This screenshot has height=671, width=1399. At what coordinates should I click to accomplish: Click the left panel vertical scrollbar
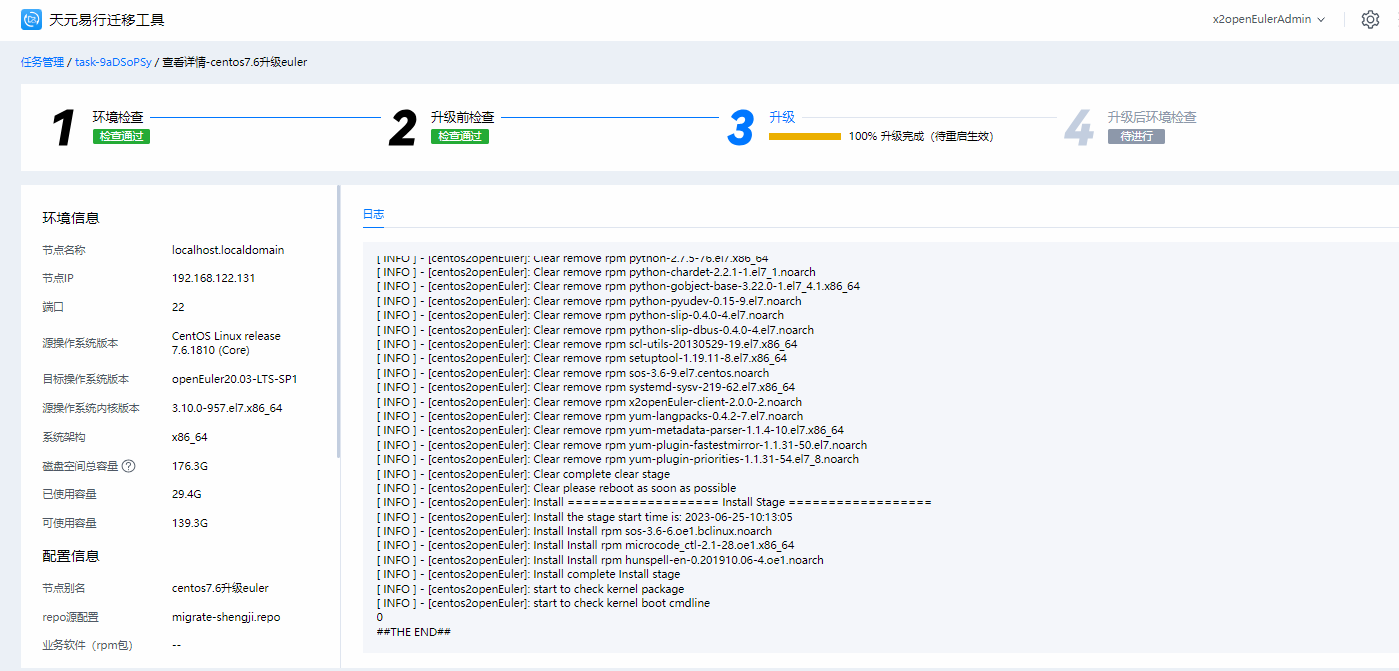pos(338,320)
